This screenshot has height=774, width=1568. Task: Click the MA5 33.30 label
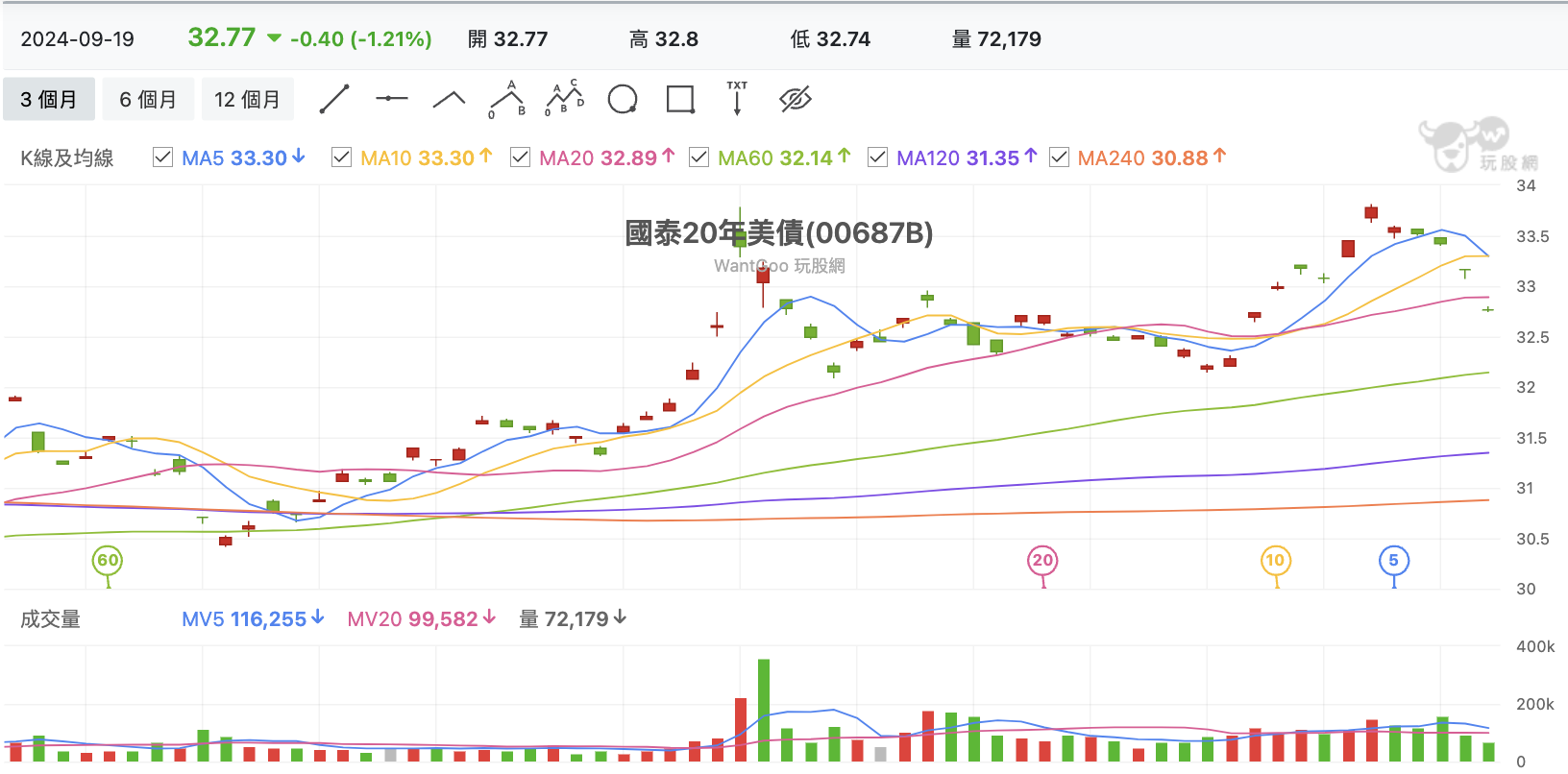243,157
